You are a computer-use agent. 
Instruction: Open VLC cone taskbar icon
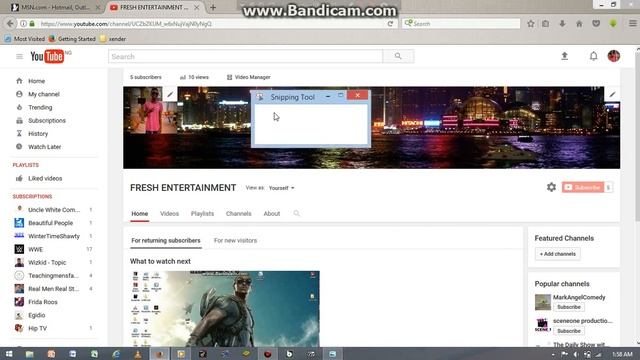138,354
